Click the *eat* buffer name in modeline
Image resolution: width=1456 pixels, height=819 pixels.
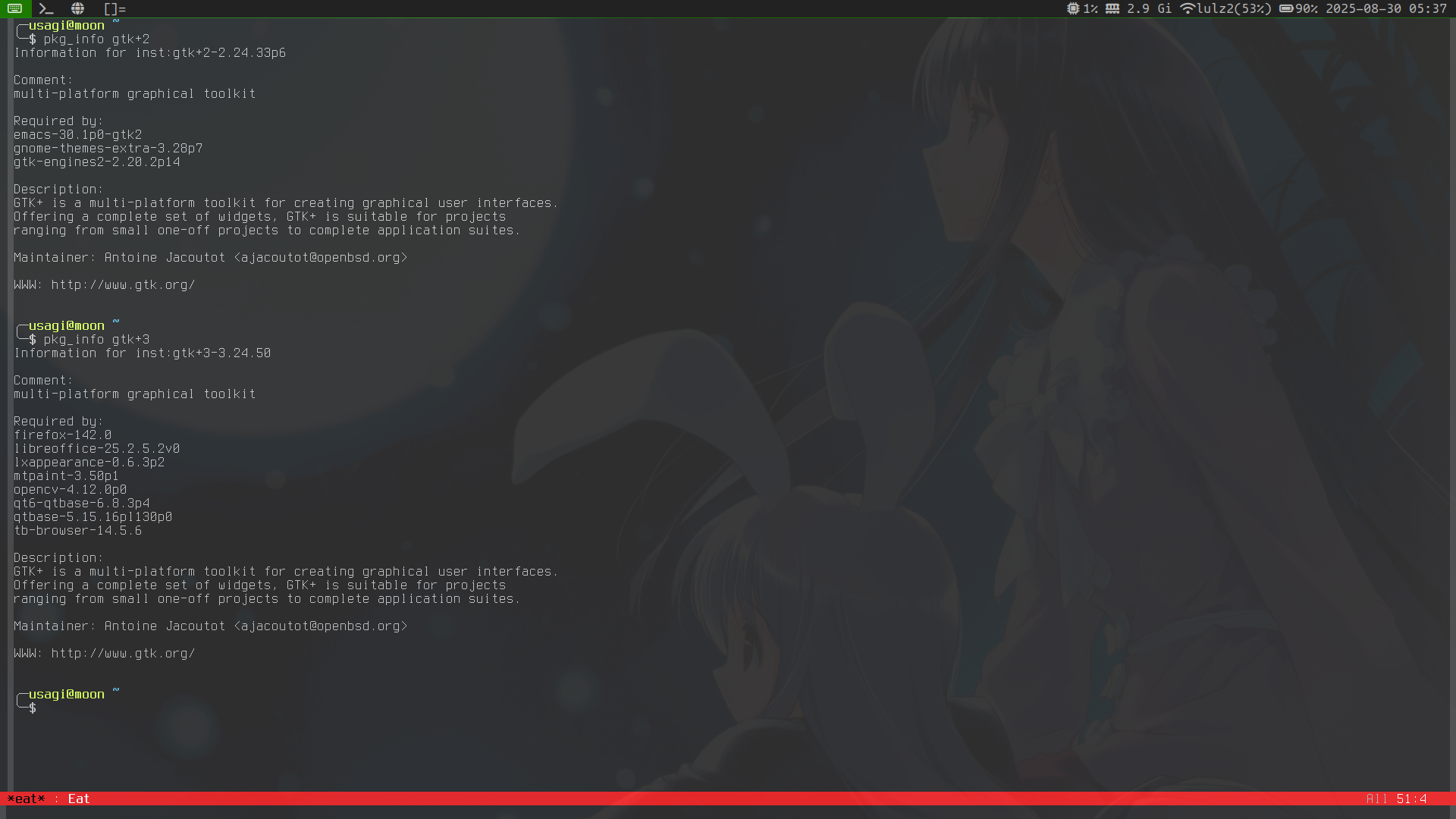click(26, 799)
